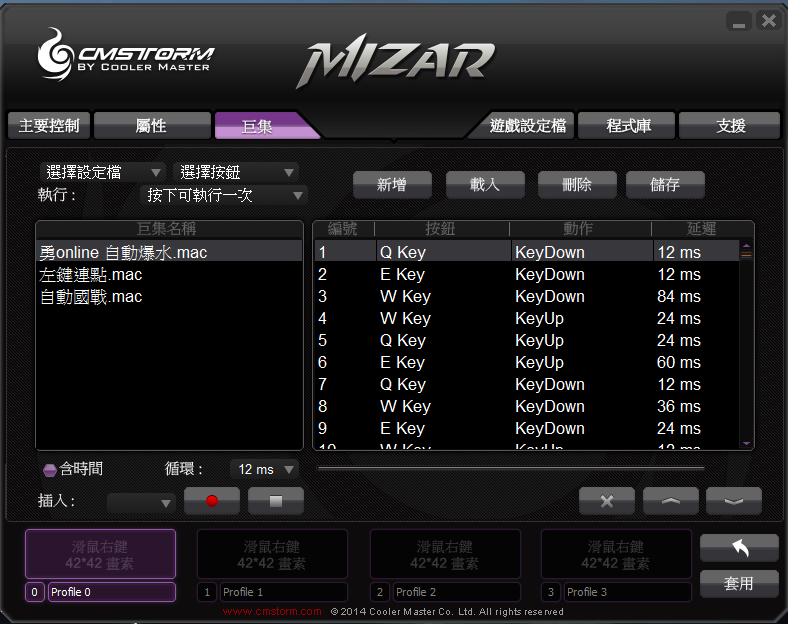Select step 1 Q Key KeyDown row
This screenshot has width=788, height=624.
pyautogui.click(x=527, y=252)
